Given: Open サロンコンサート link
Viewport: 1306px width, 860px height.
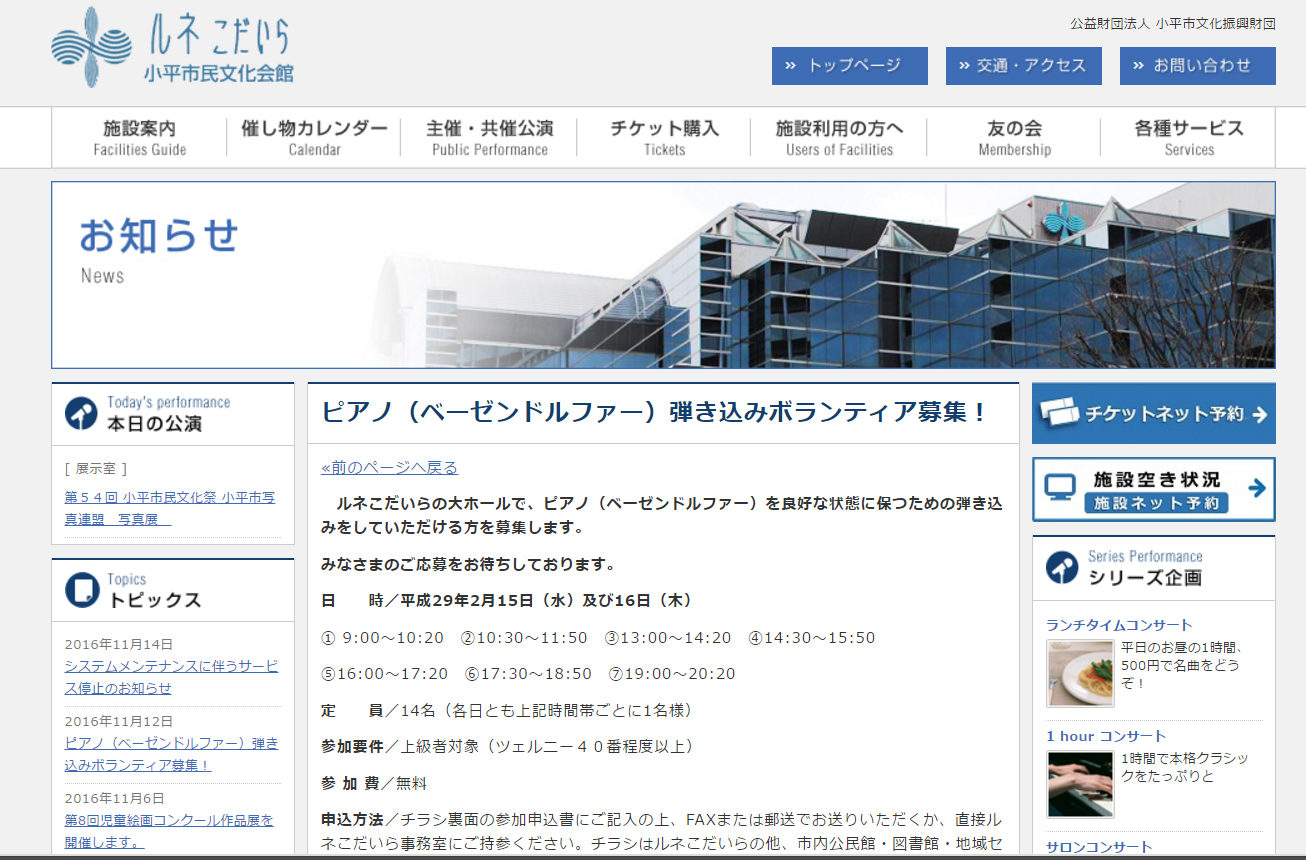Looking at the screenshot, I should click(1099, 847).
